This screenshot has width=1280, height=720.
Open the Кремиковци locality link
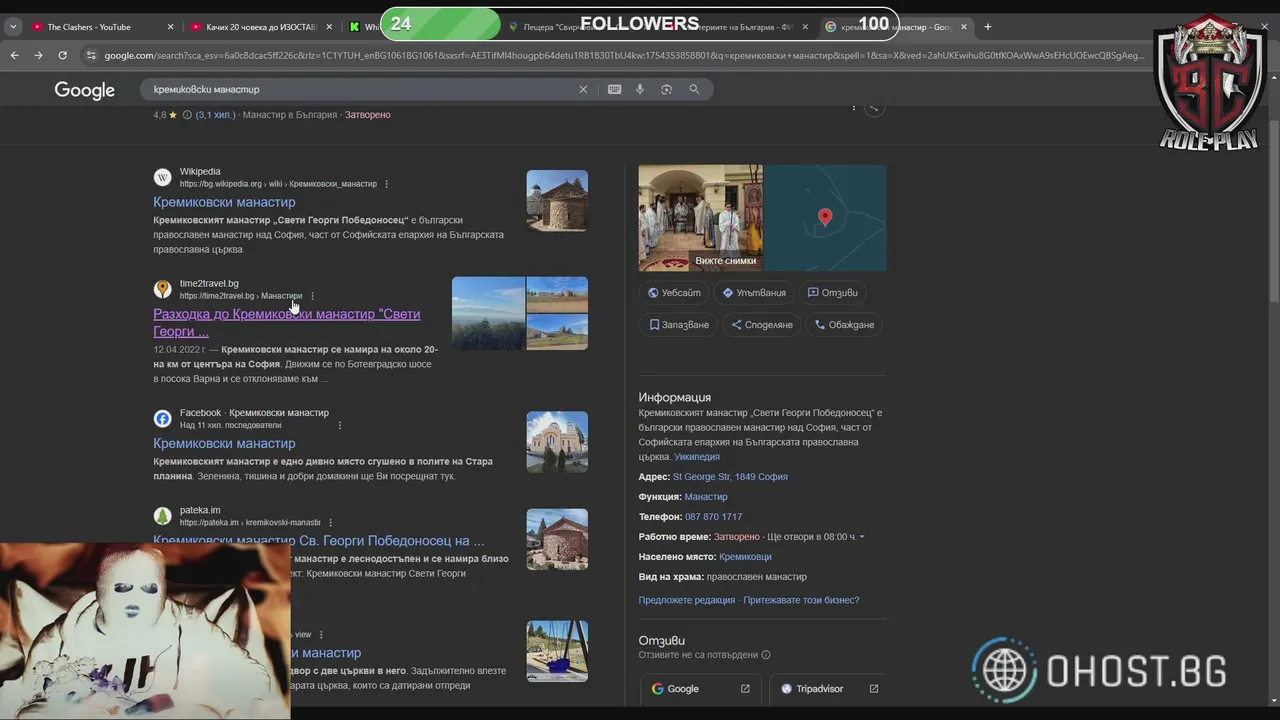click(x=745, y=557)
